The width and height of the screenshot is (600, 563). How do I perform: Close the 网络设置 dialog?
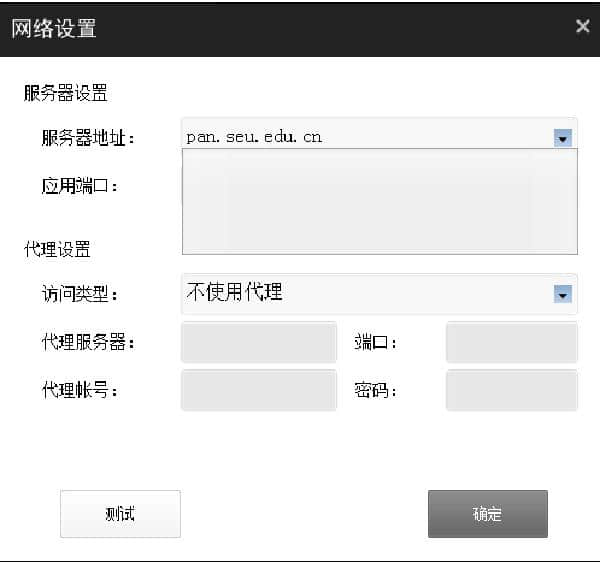pyautogui.click(x=582, y=27)
